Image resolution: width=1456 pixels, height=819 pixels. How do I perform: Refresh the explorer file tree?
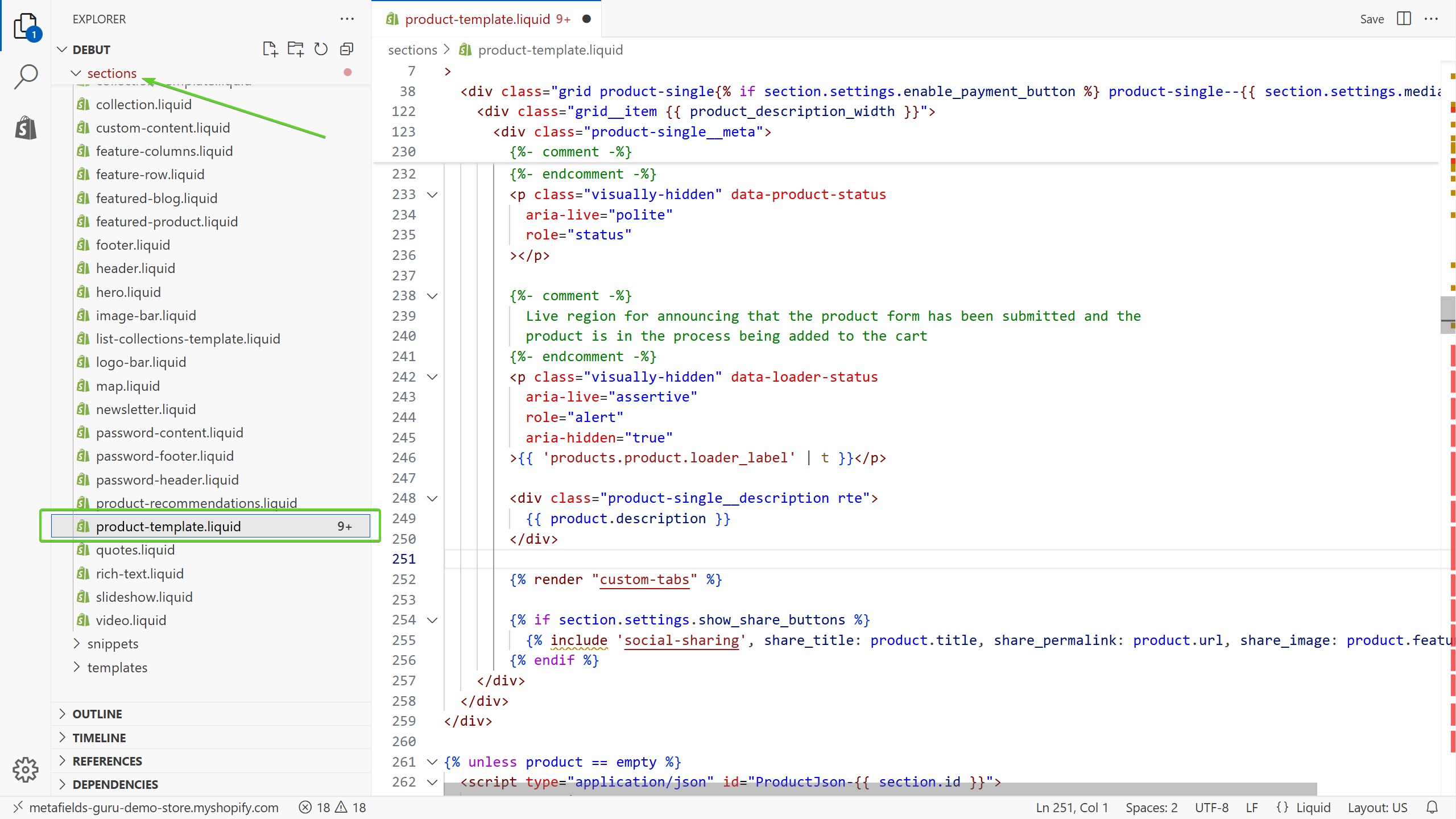pyautogui.click(x=321, y=49)
